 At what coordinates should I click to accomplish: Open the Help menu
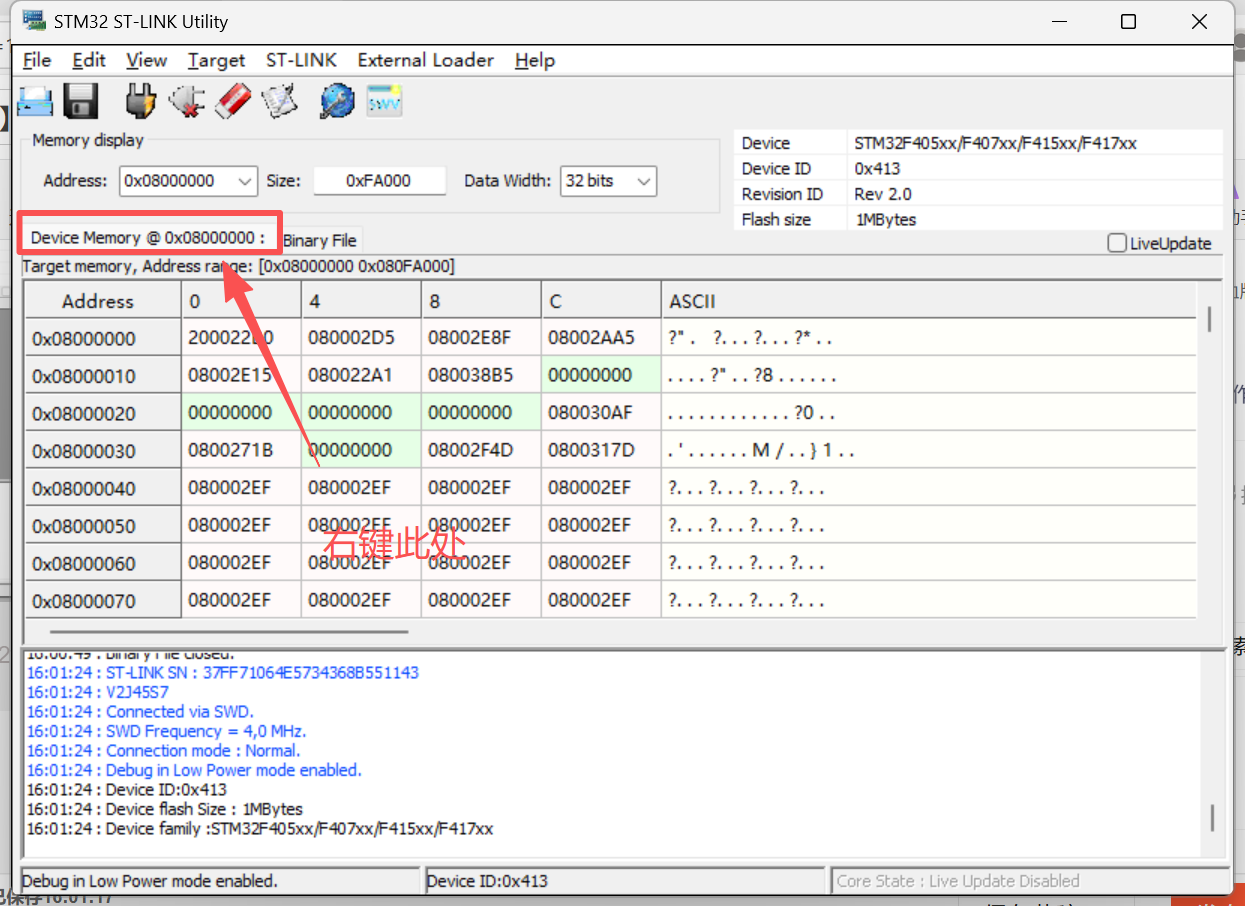click(535, 60)
